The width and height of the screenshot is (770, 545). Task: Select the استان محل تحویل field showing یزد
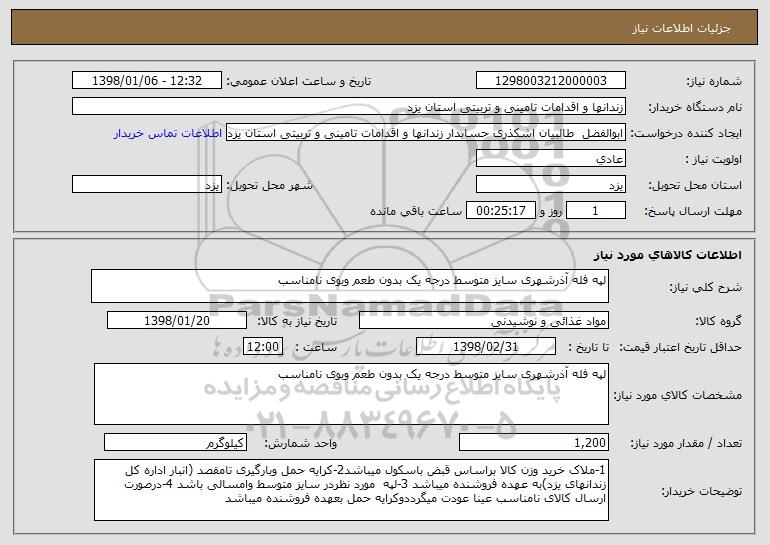(x=550, y=185)
